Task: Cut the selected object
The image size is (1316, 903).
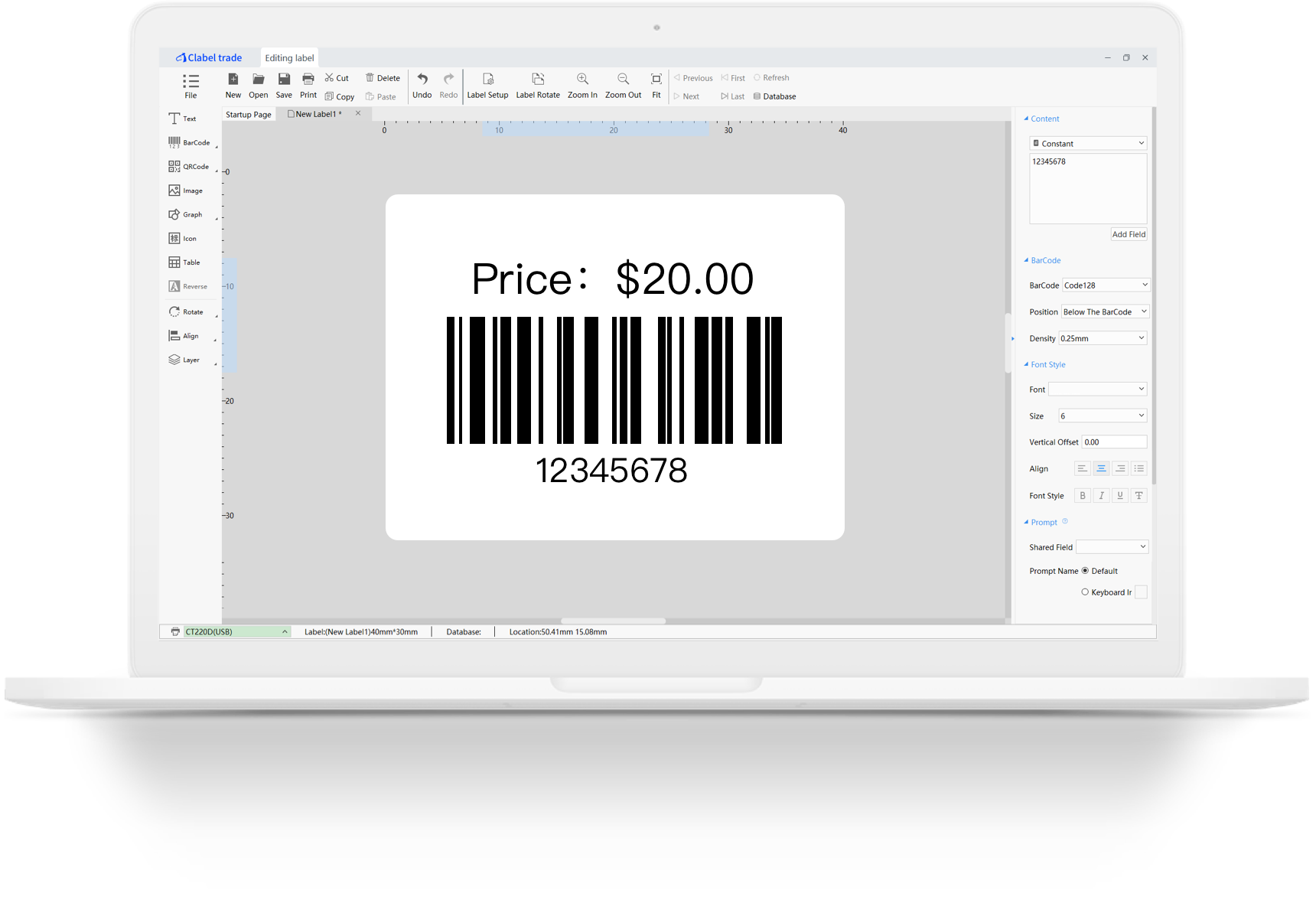Action: (x=337, y=78)
